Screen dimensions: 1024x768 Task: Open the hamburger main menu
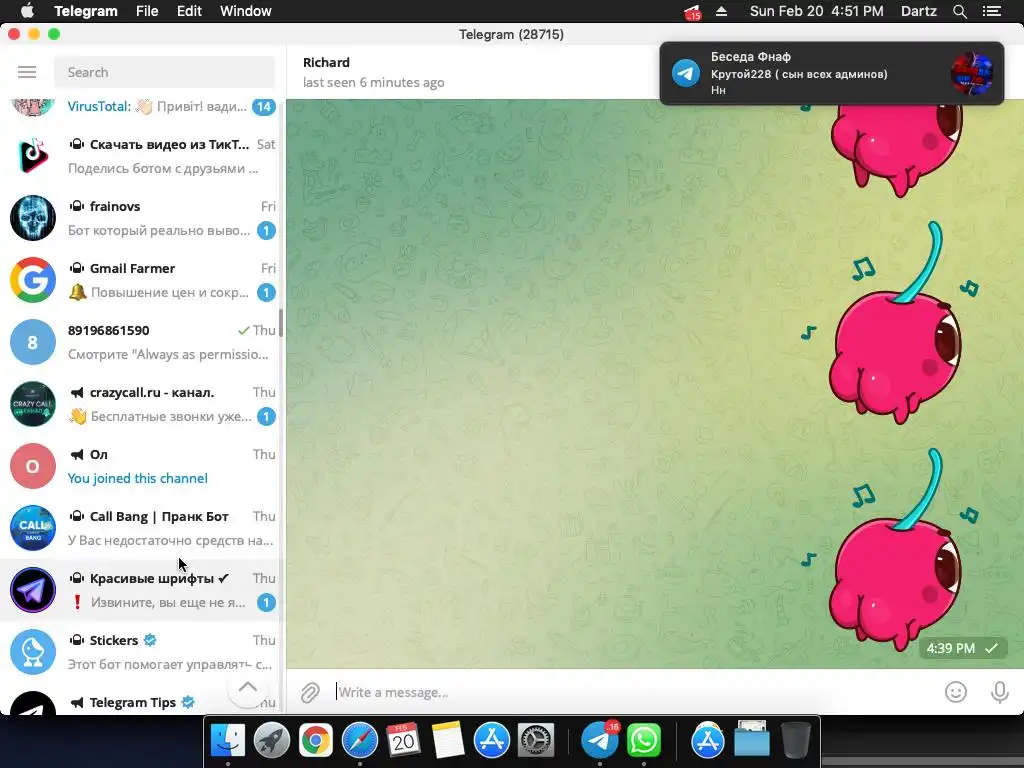pyautogui.click(x=27, y=72)
